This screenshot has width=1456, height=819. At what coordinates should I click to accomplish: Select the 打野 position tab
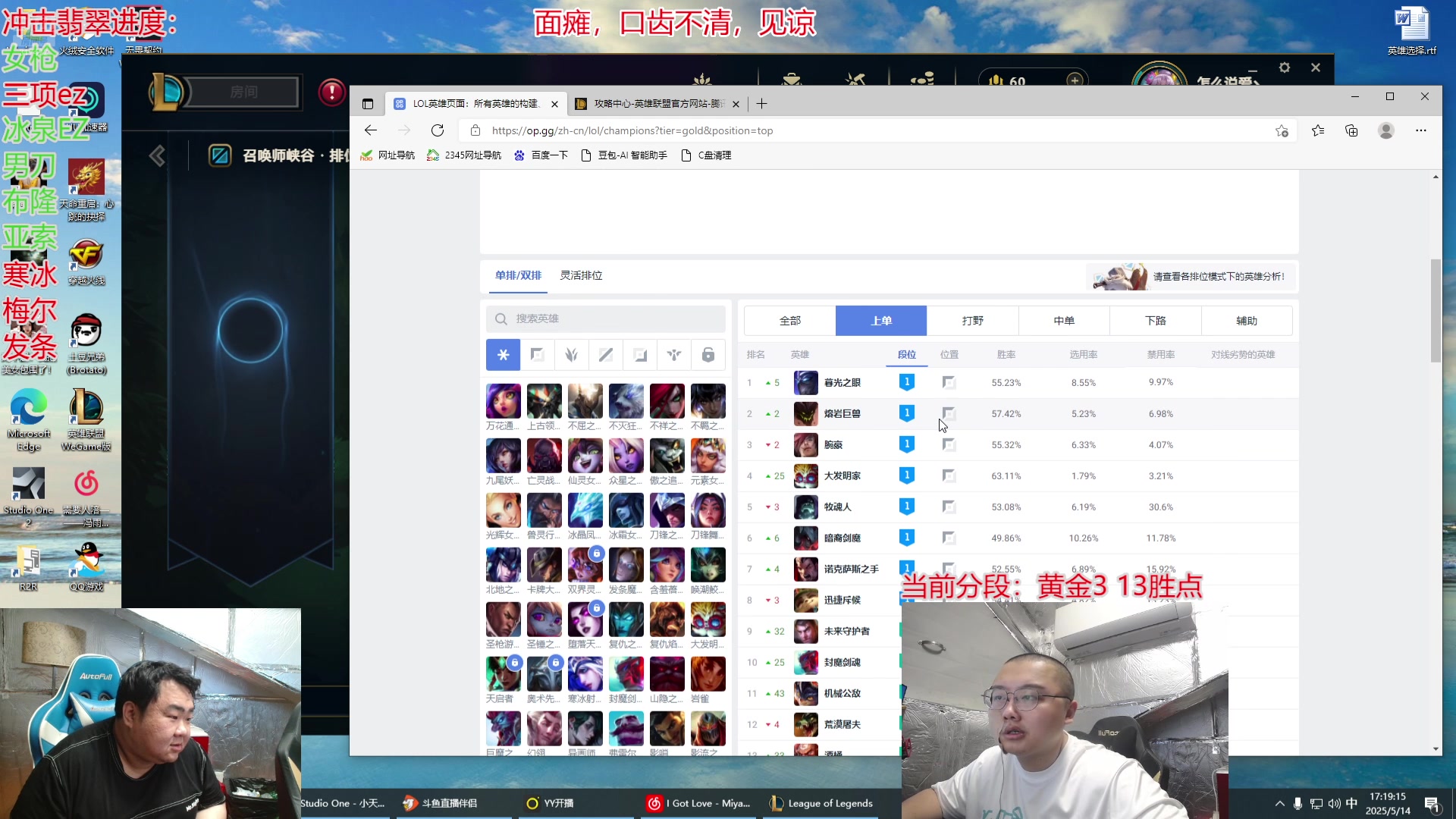[x=972, y=321]
